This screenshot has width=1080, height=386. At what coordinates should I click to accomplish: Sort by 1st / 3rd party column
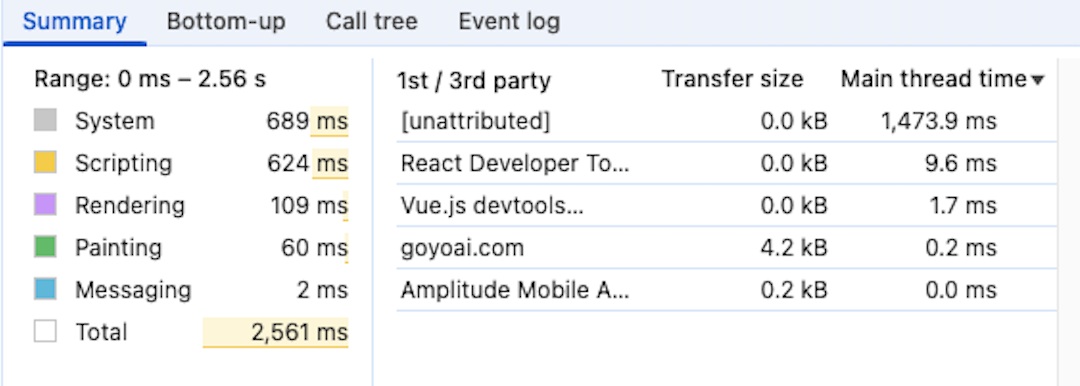tap(474, 81)
